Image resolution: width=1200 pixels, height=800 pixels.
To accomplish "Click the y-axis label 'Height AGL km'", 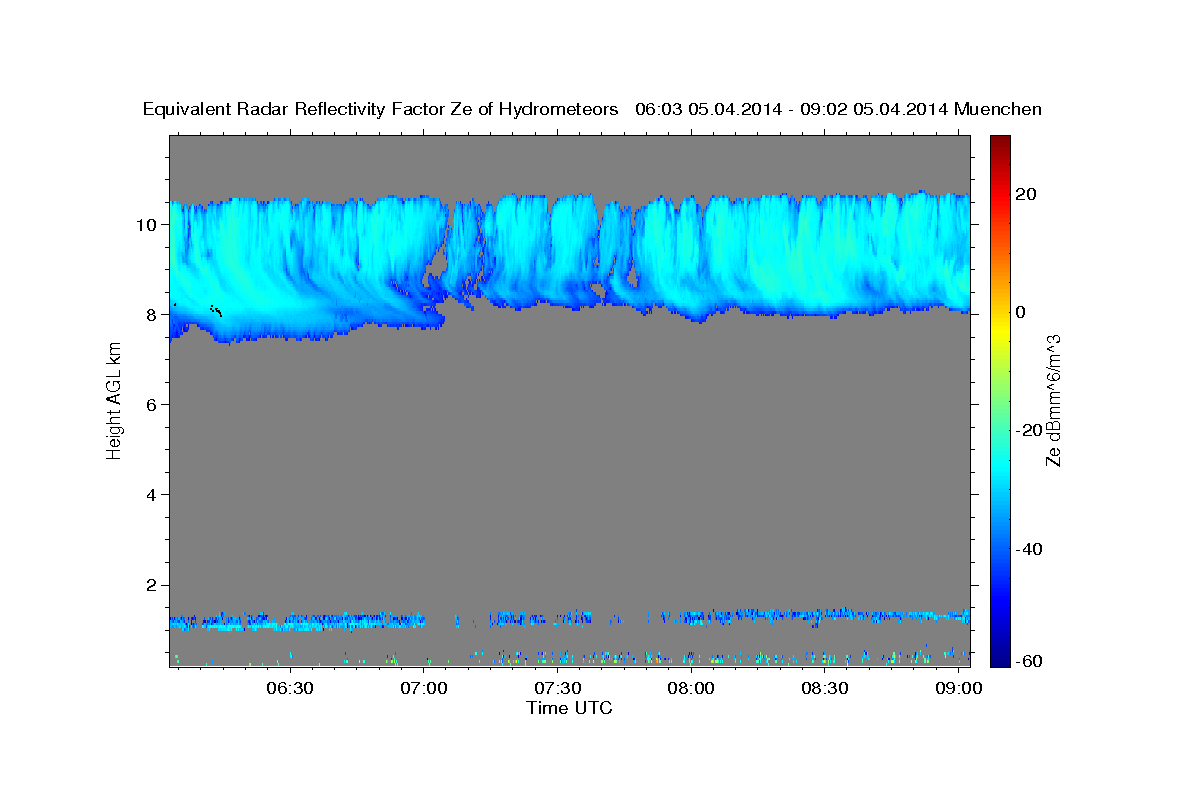I will point(115,402).
